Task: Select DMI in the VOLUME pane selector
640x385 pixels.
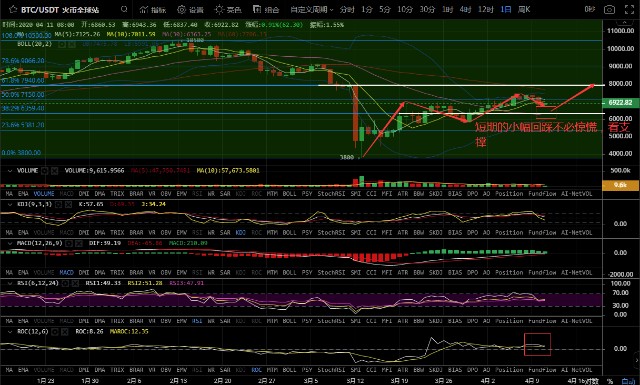Action: coord(84,194)
